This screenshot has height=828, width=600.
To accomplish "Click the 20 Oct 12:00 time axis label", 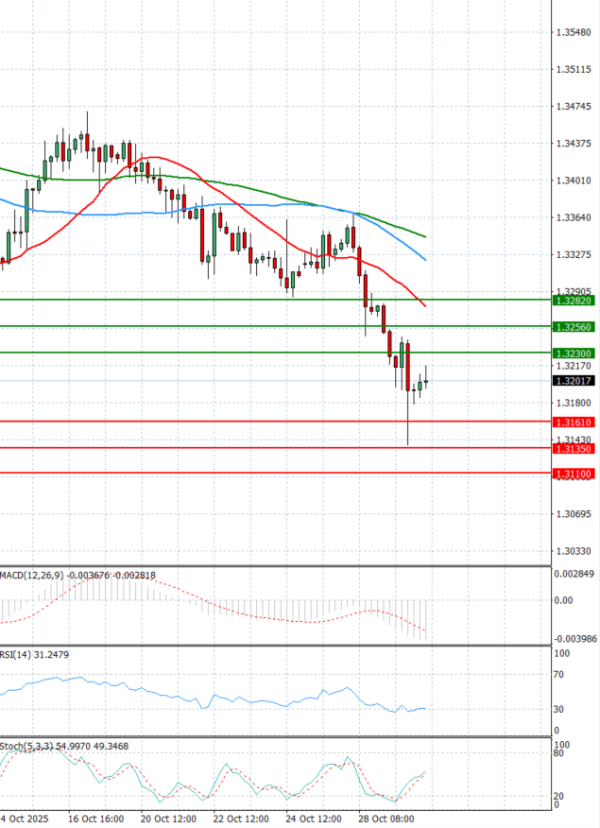I will [x=168, y=818].
